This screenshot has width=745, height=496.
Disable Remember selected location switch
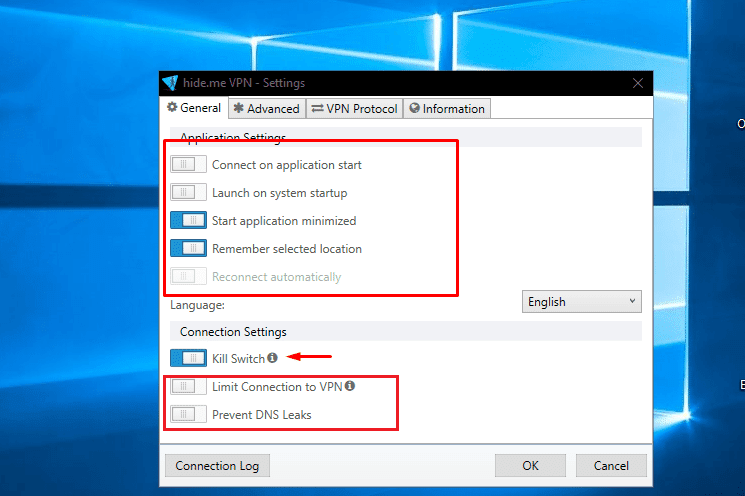click(x=188, y=248)
